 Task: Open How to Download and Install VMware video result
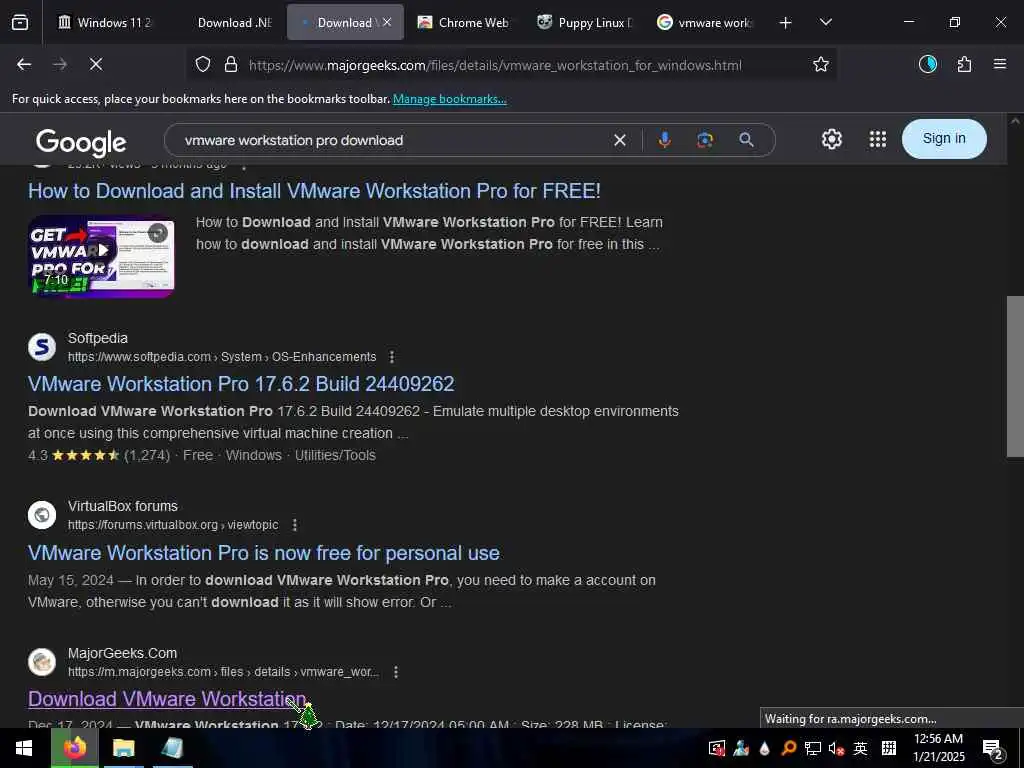coord(314,191)
